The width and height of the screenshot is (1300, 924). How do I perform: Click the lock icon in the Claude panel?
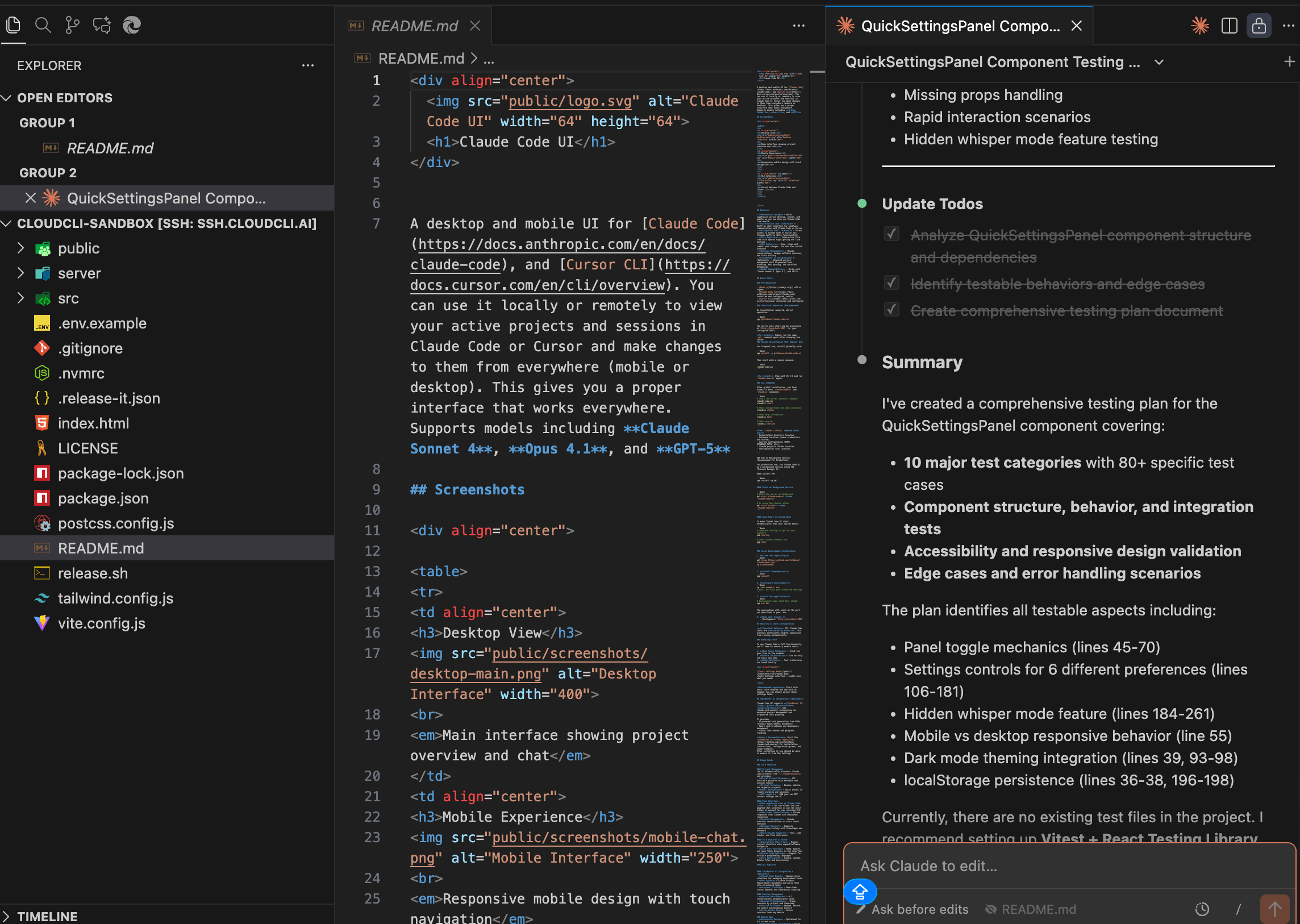(x=1259, y=25)
